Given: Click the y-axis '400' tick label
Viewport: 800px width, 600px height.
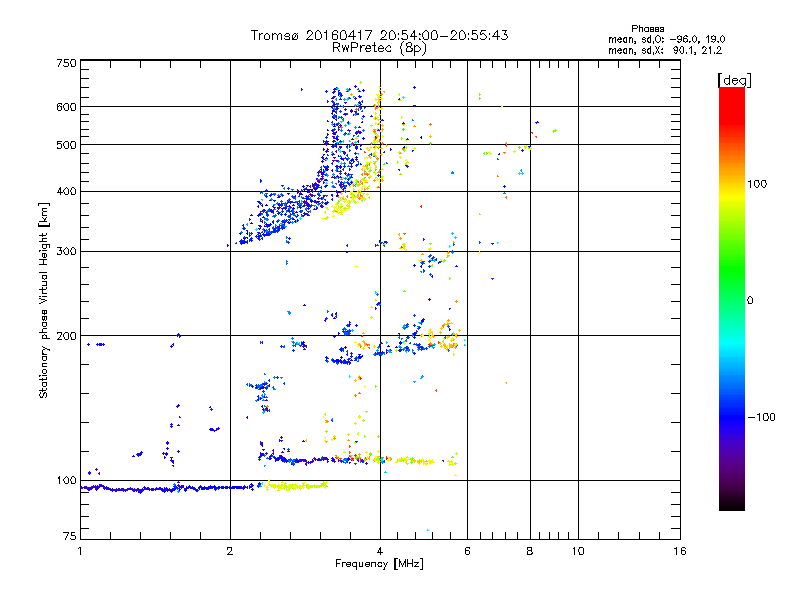Looking at the screenshot, I should [x=66, y=191].
